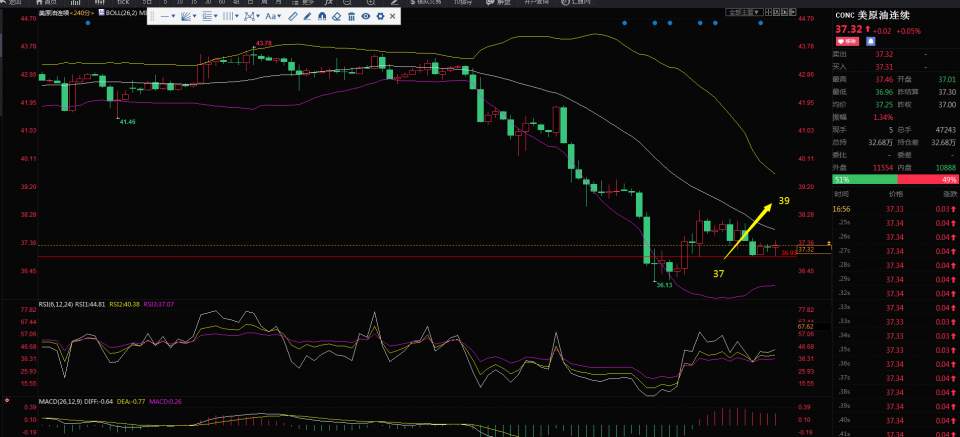The width and height of the screenshot is (960, 437).
Task: Click the RSI1:44.81 reading
Action: 90,304
